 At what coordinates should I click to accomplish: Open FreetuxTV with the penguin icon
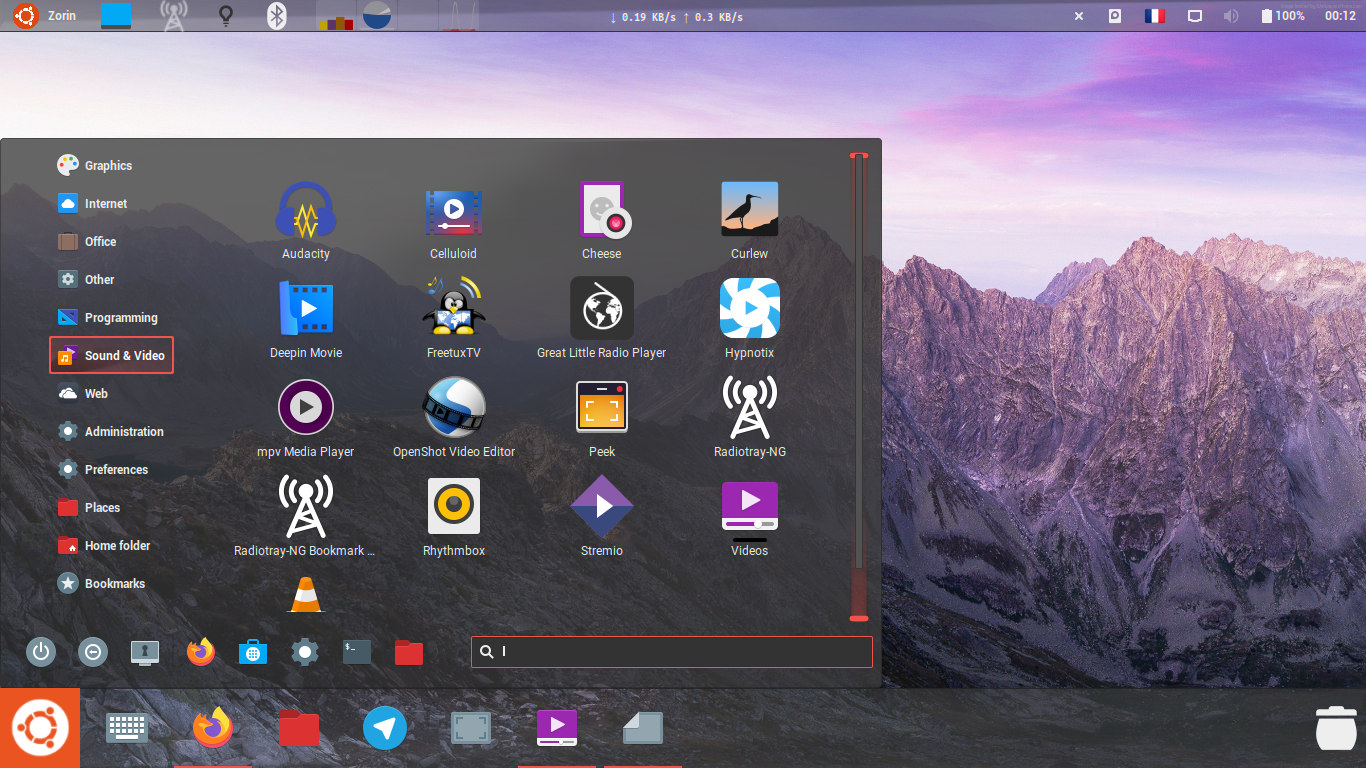point(453,320)
